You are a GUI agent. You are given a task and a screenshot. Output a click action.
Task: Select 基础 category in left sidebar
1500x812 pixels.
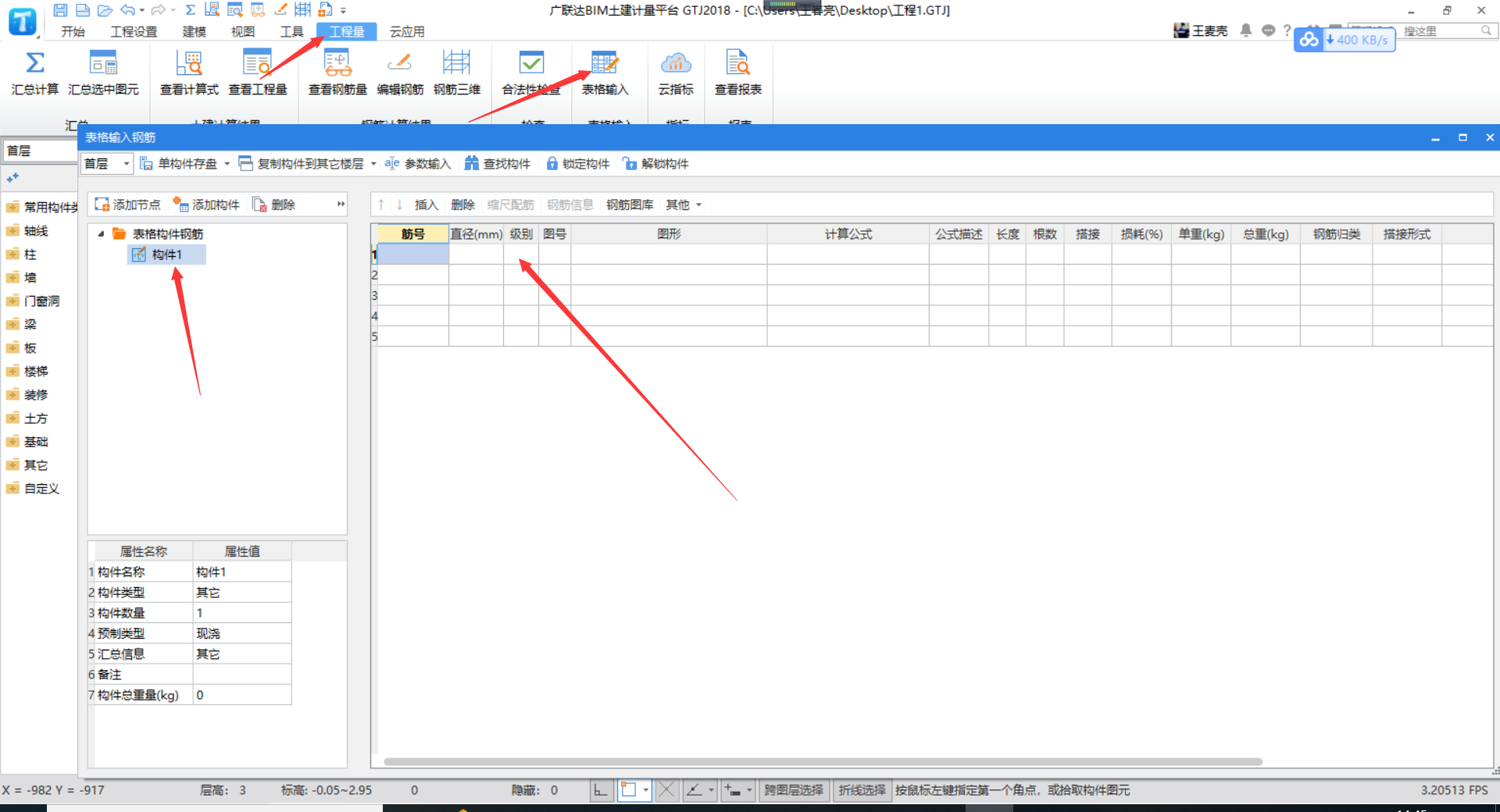36,441
